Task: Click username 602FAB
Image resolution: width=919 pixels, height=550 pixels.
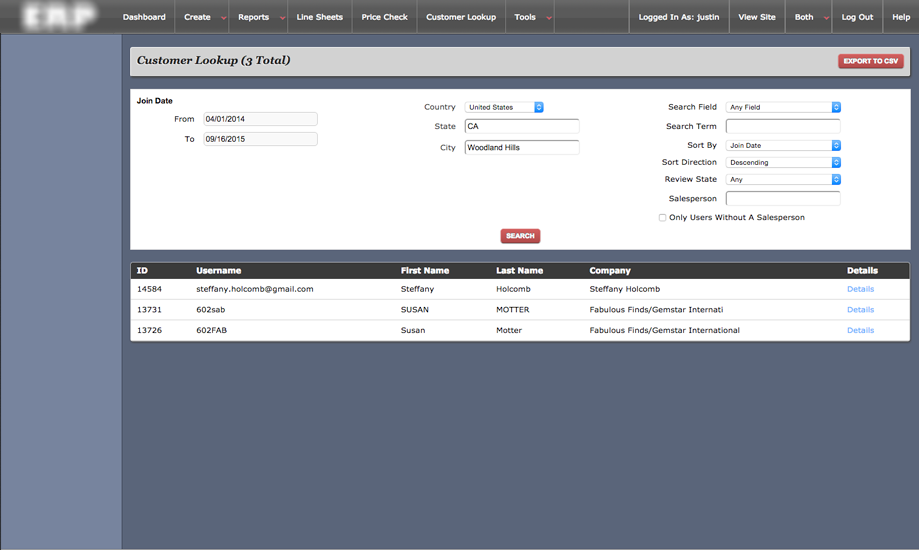Action: (x=212, y=330)
